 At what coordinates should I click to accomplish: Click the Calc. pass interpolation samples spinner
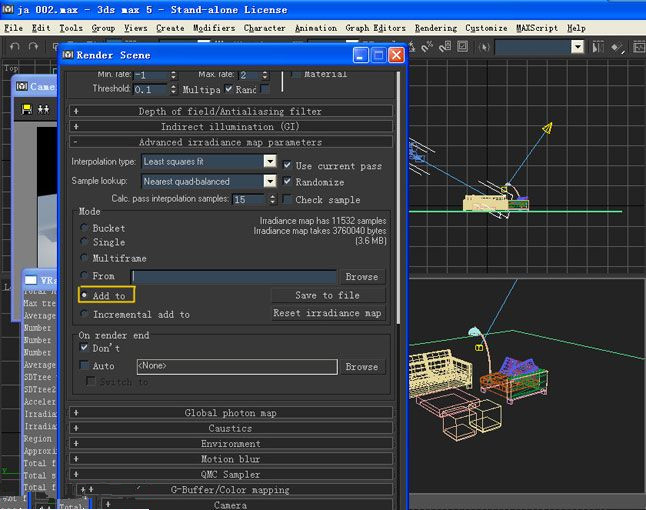[x=272, y=199]
